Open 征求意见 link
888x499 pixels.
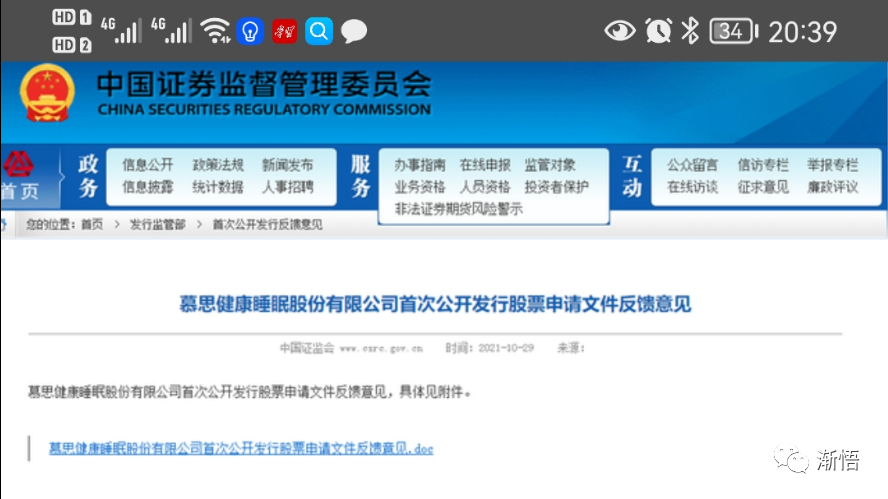coord(763,187)
